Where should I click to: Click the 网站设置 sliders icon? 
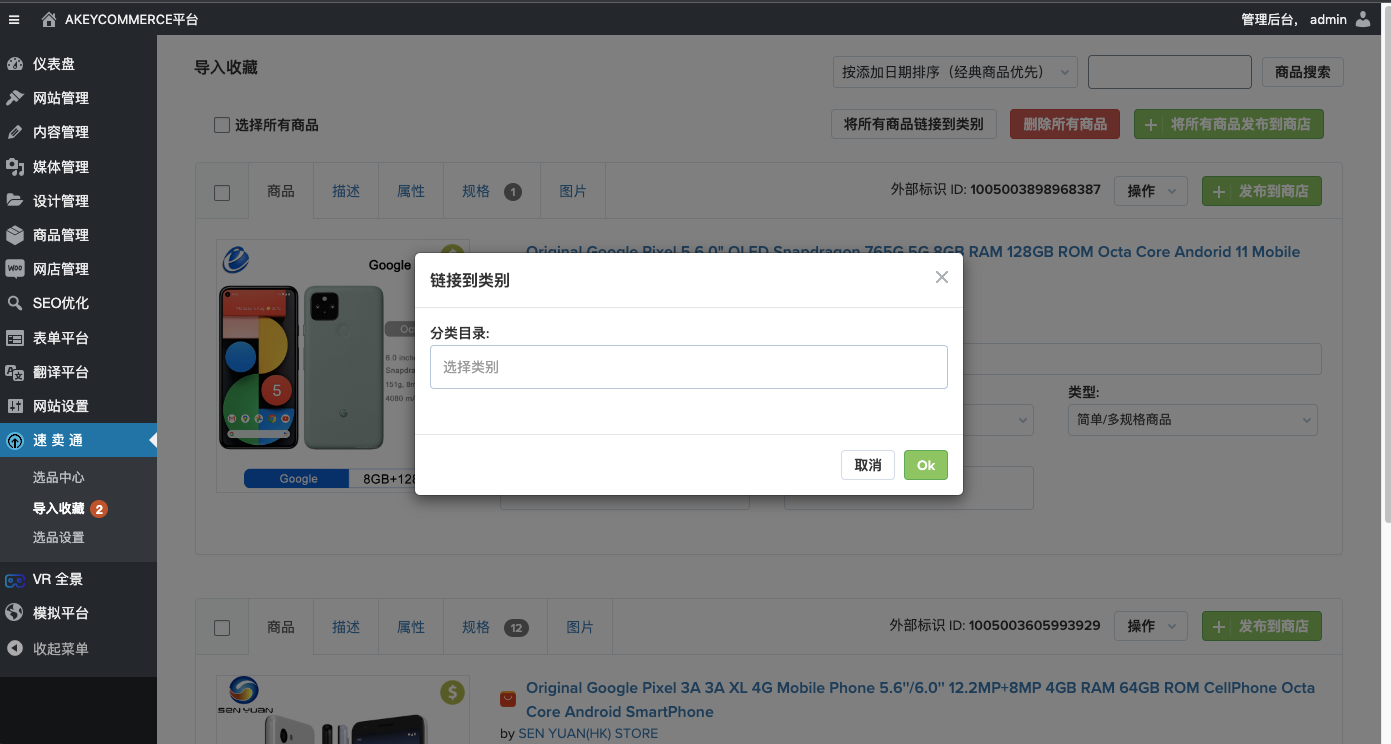click(x=15, y=406)
